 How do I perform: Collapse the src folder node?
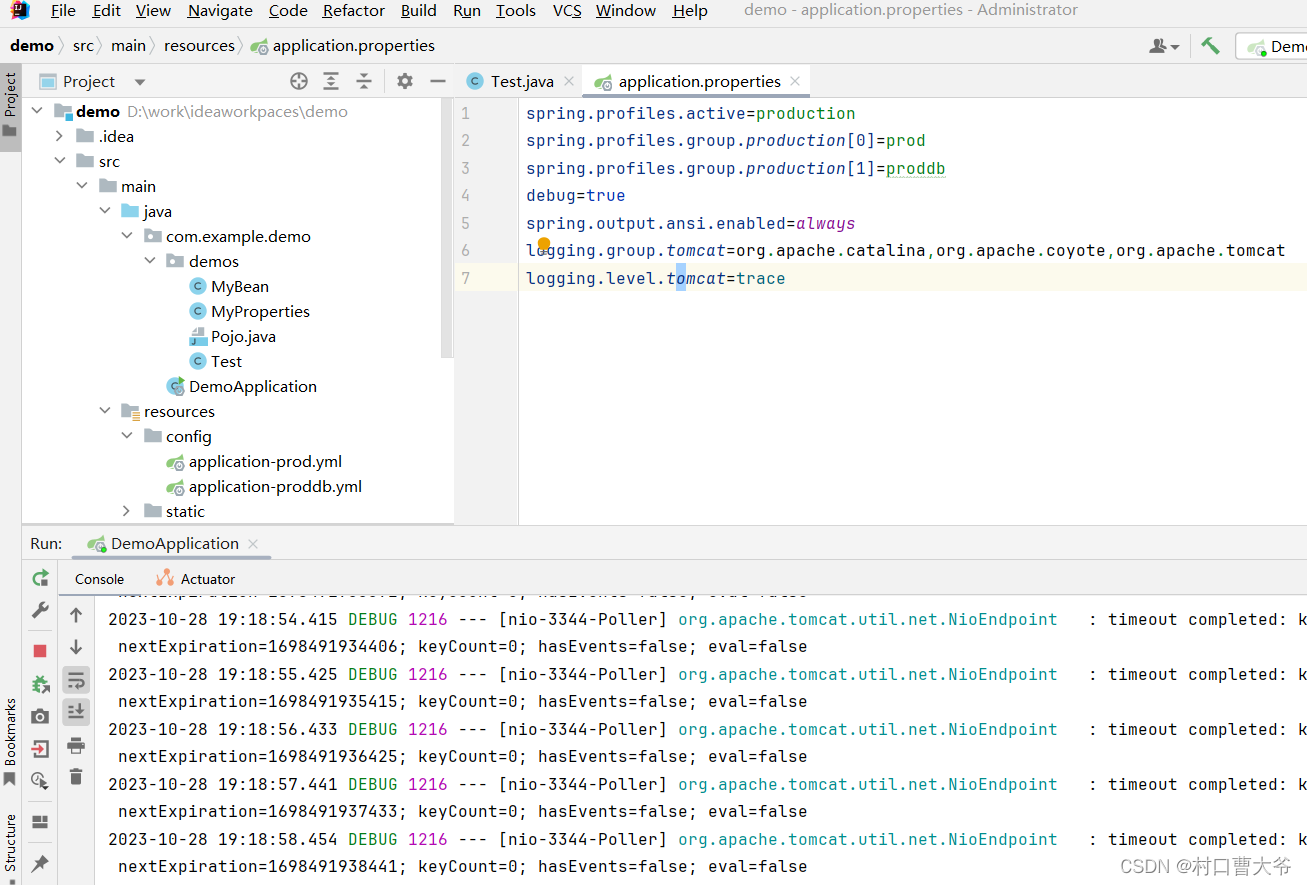tap(60, 161)
